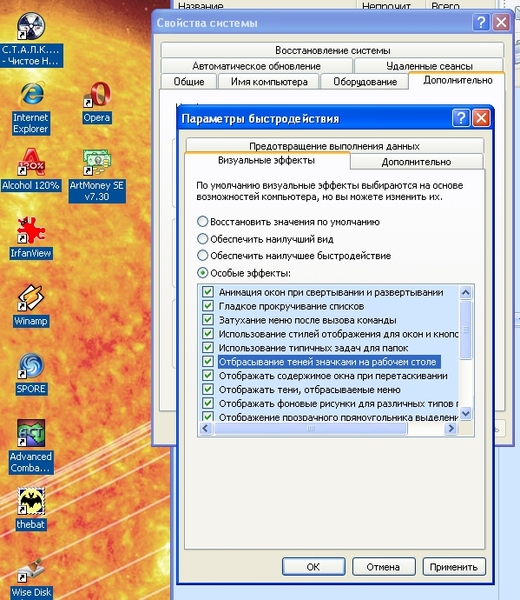Click the Отмена button
This screenshot has height=600, width=520.
click(383, 567)
